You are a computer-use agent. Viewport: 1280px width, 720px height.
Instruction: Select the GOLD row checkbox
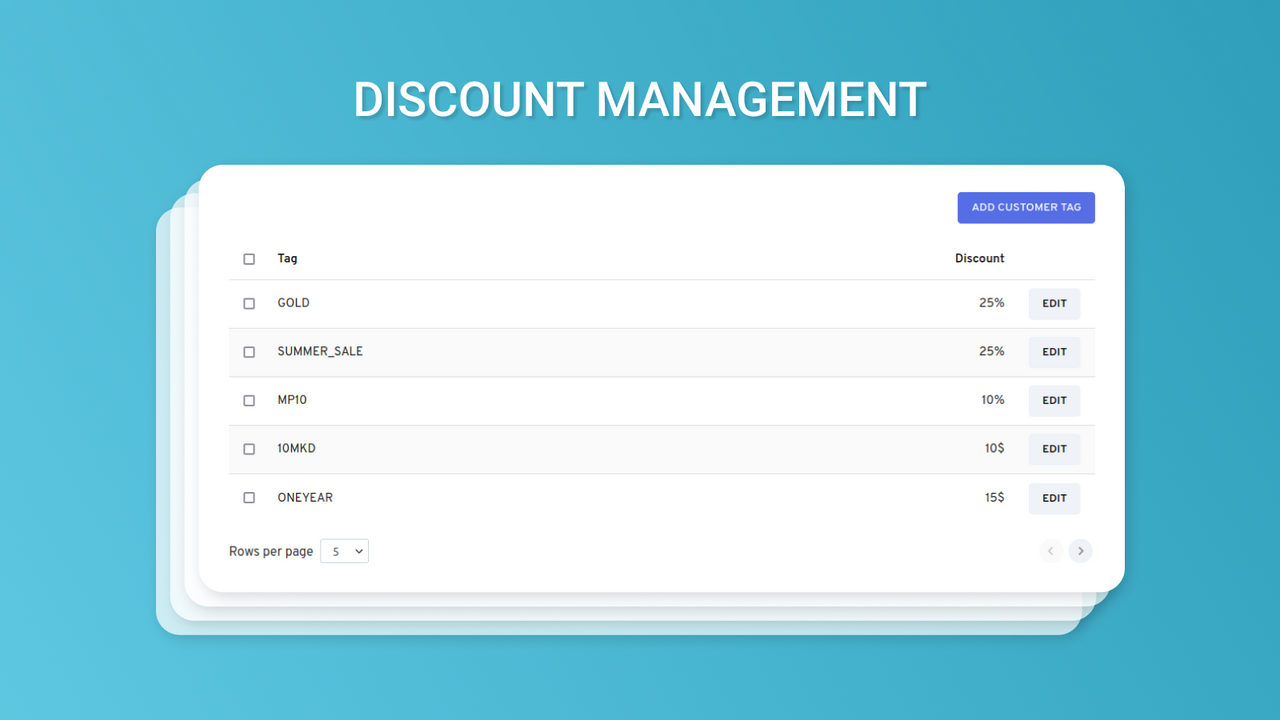[249, 303]
